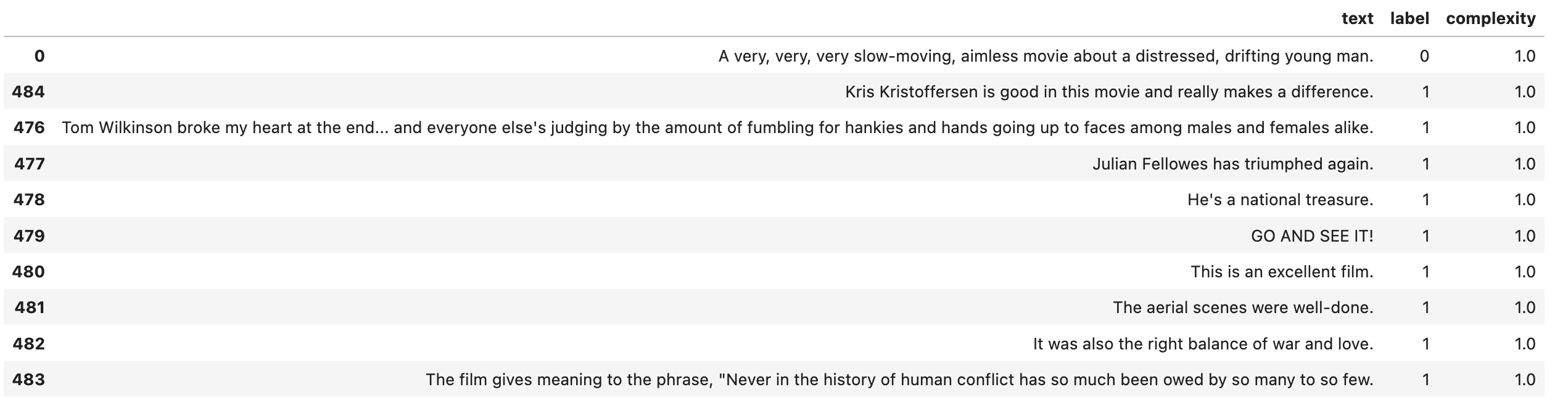1568x408 pixels.
Task: Click the 'slow-moving, aimless movie' review text
Action: tap(1046, 56)
